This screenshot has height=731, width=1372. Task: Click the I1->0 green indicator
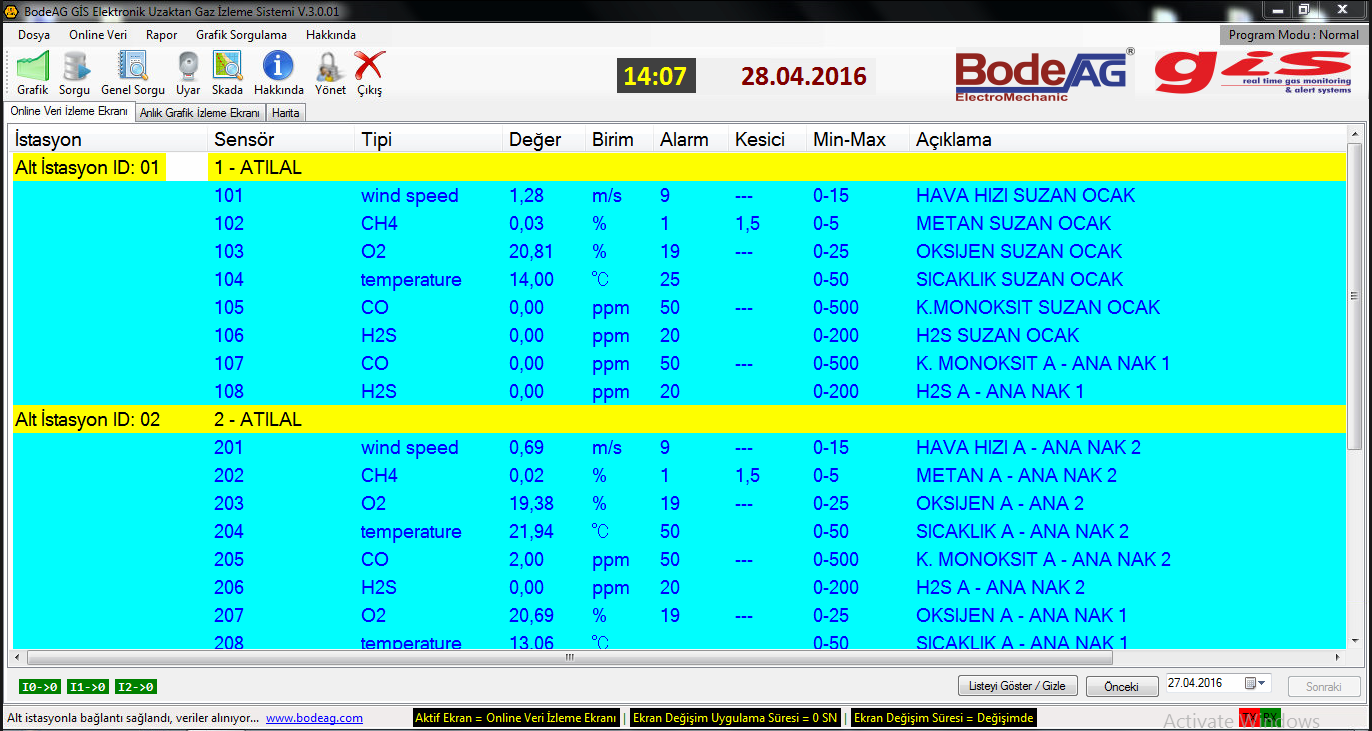coord(88,687)
